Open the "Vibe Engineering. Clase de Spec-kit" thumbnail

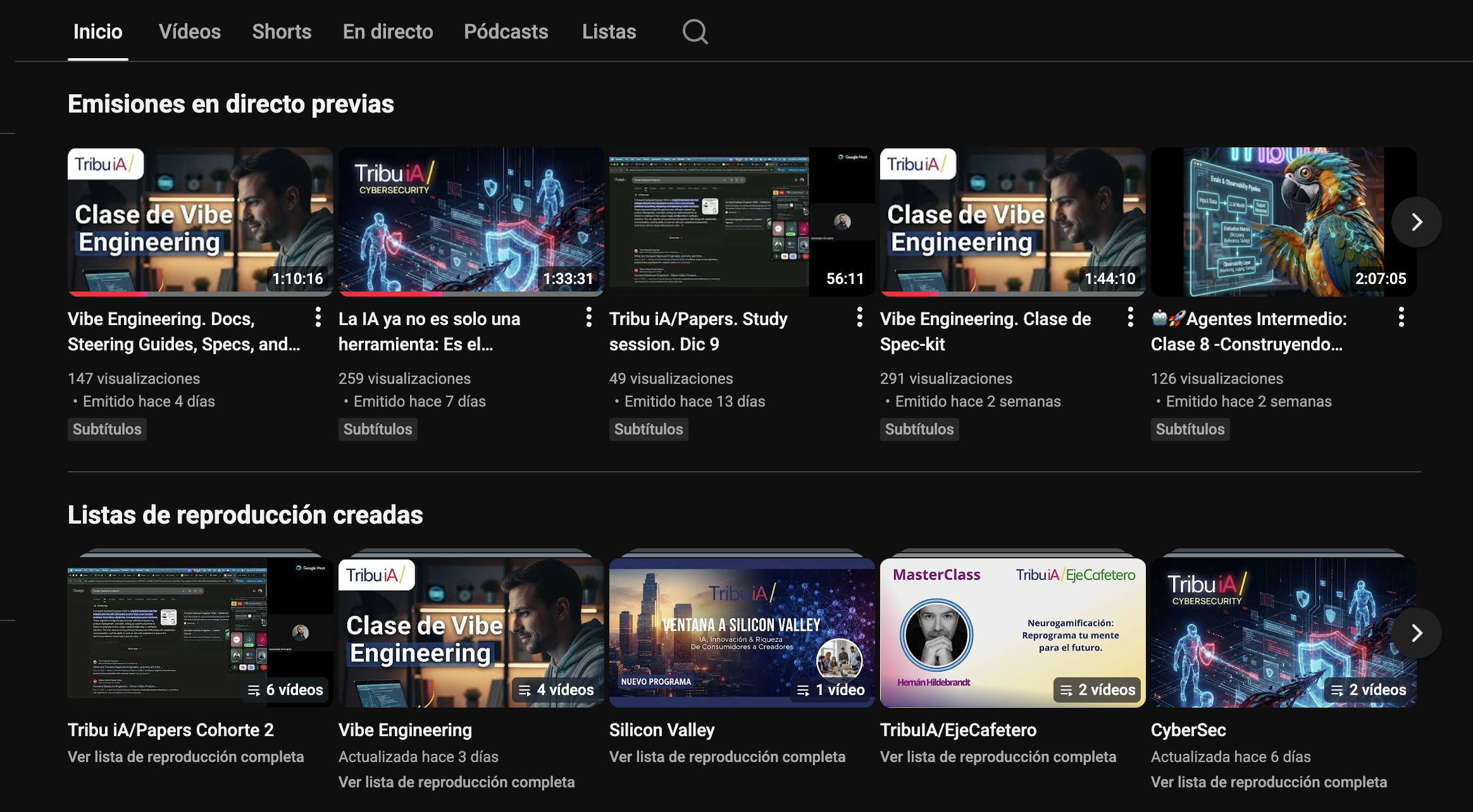coord(1013,221)
